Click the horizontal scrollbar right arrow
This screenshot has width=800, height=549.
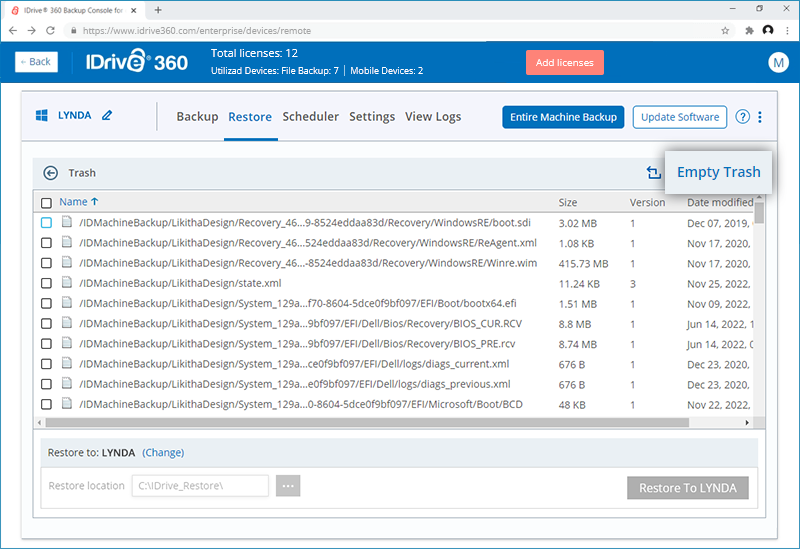pyautogui.click(x=747, y=422)
